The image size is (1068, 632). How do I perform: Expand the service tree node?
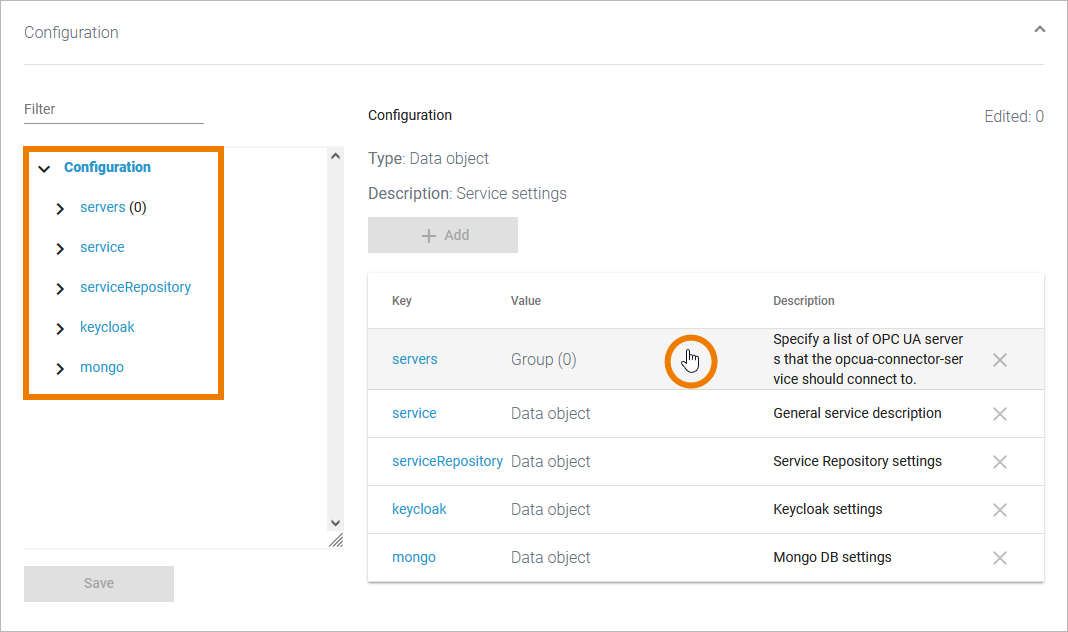(x=60, y=249)
